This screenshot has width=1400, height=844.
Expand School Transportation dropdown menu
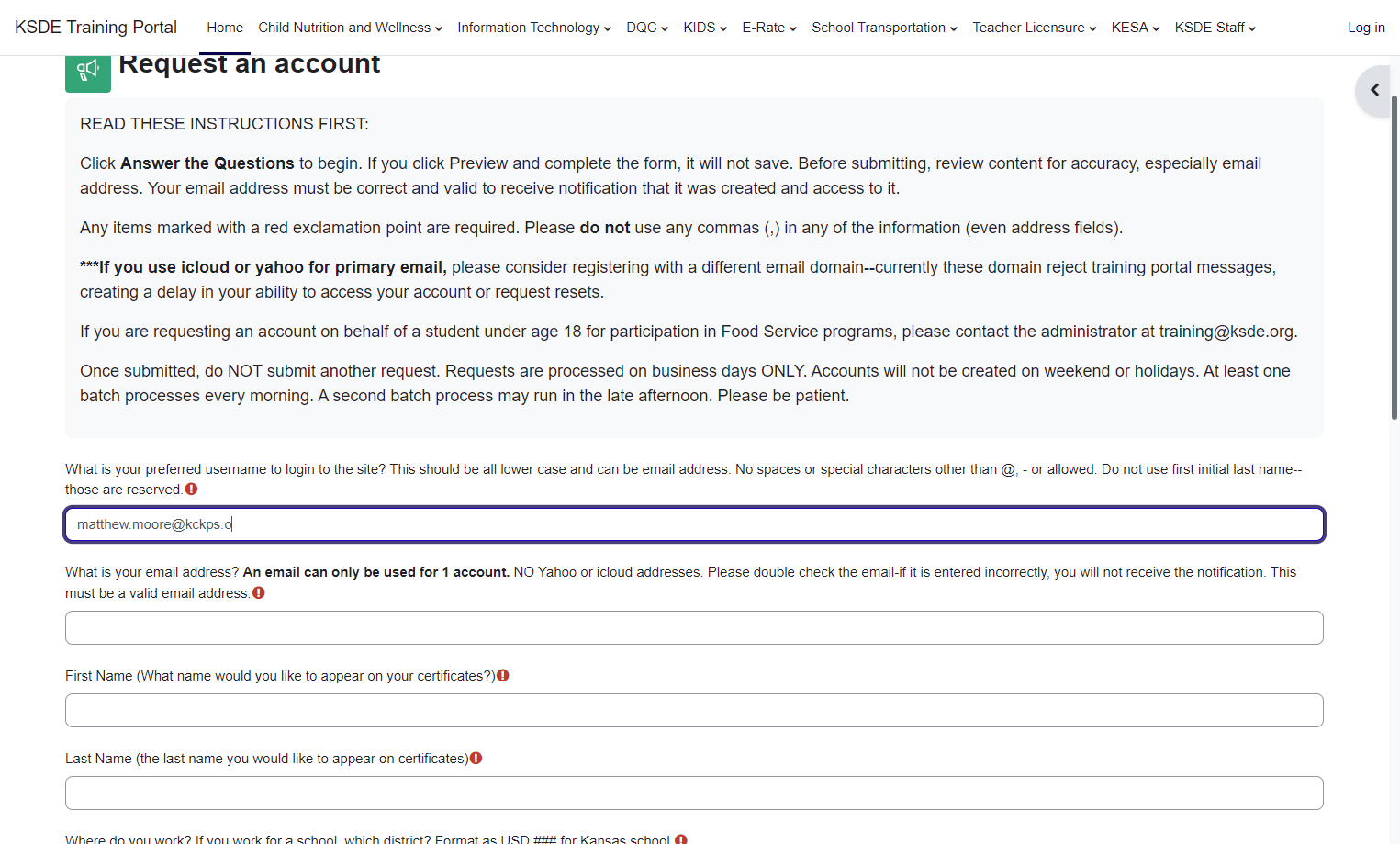884,28
